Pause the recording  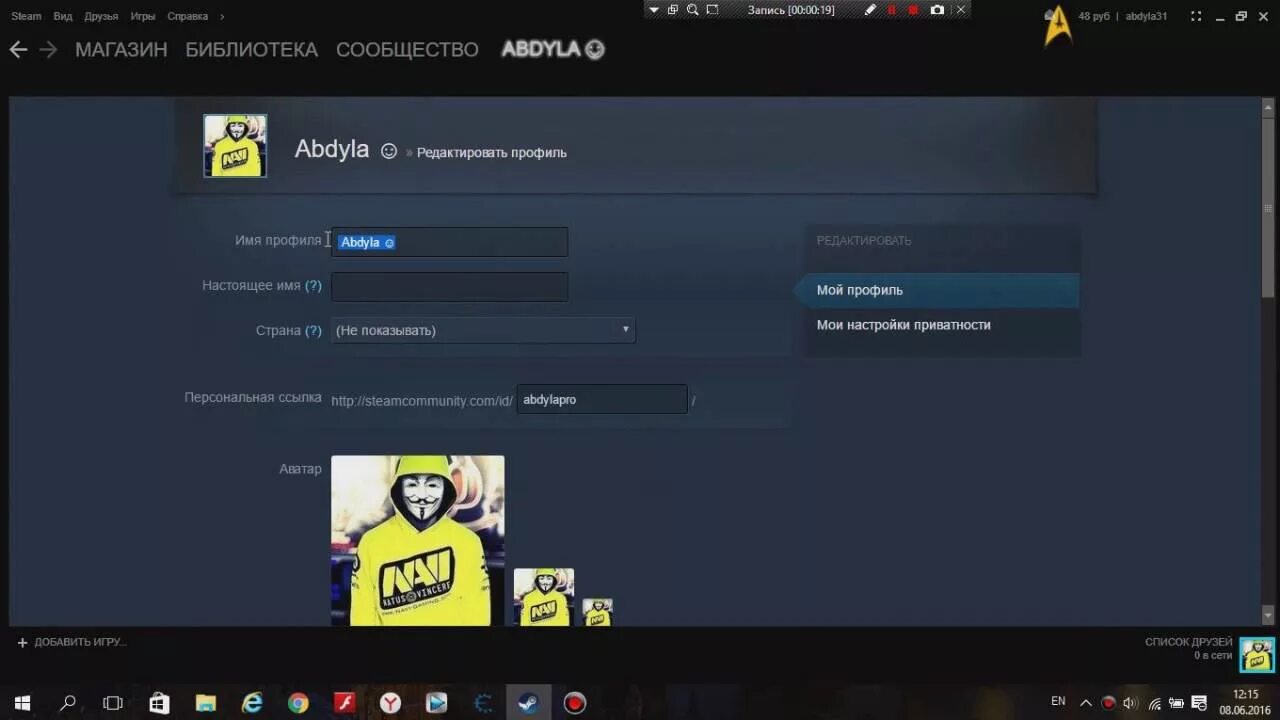(x=892, y=10)
